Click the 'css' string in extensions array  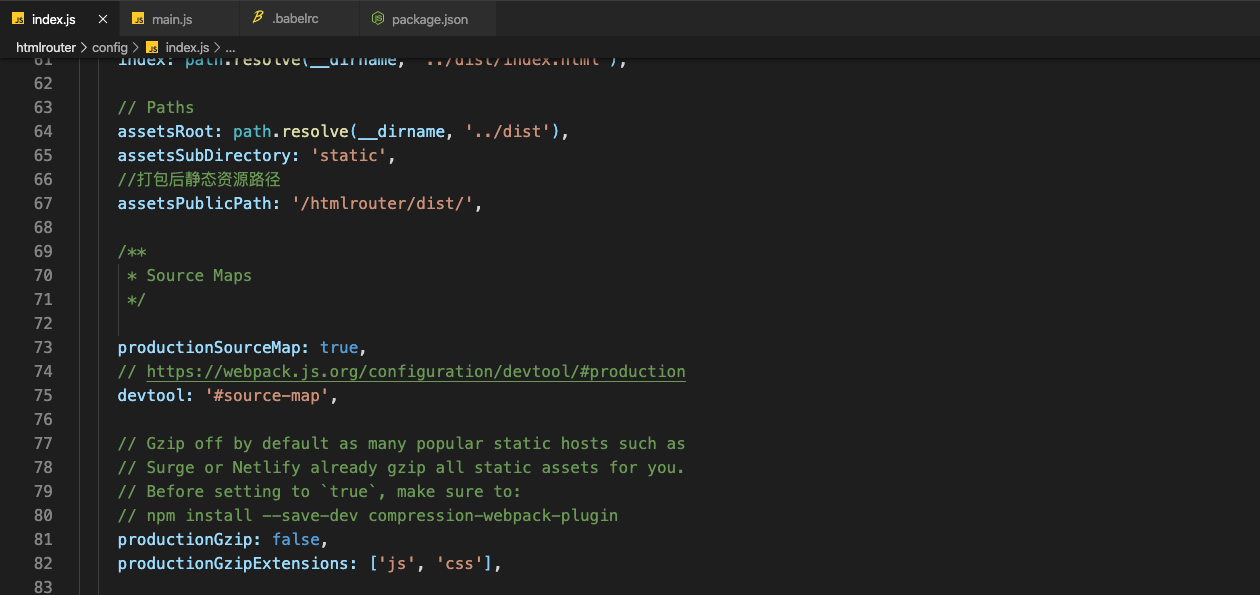point(459,563)
